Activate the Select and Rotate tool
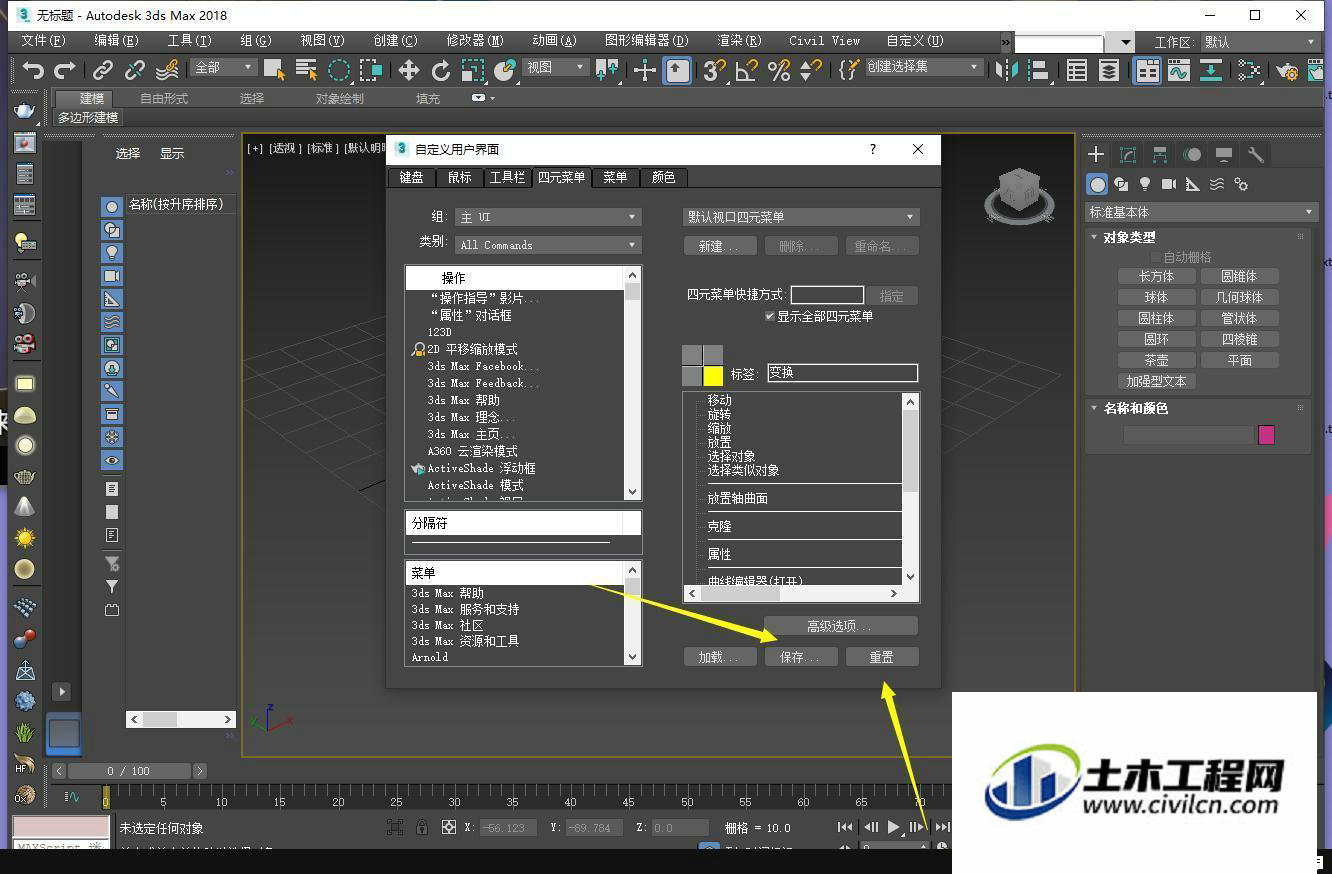The width and height of the screenshot is (1332, 874). point(440,70)
